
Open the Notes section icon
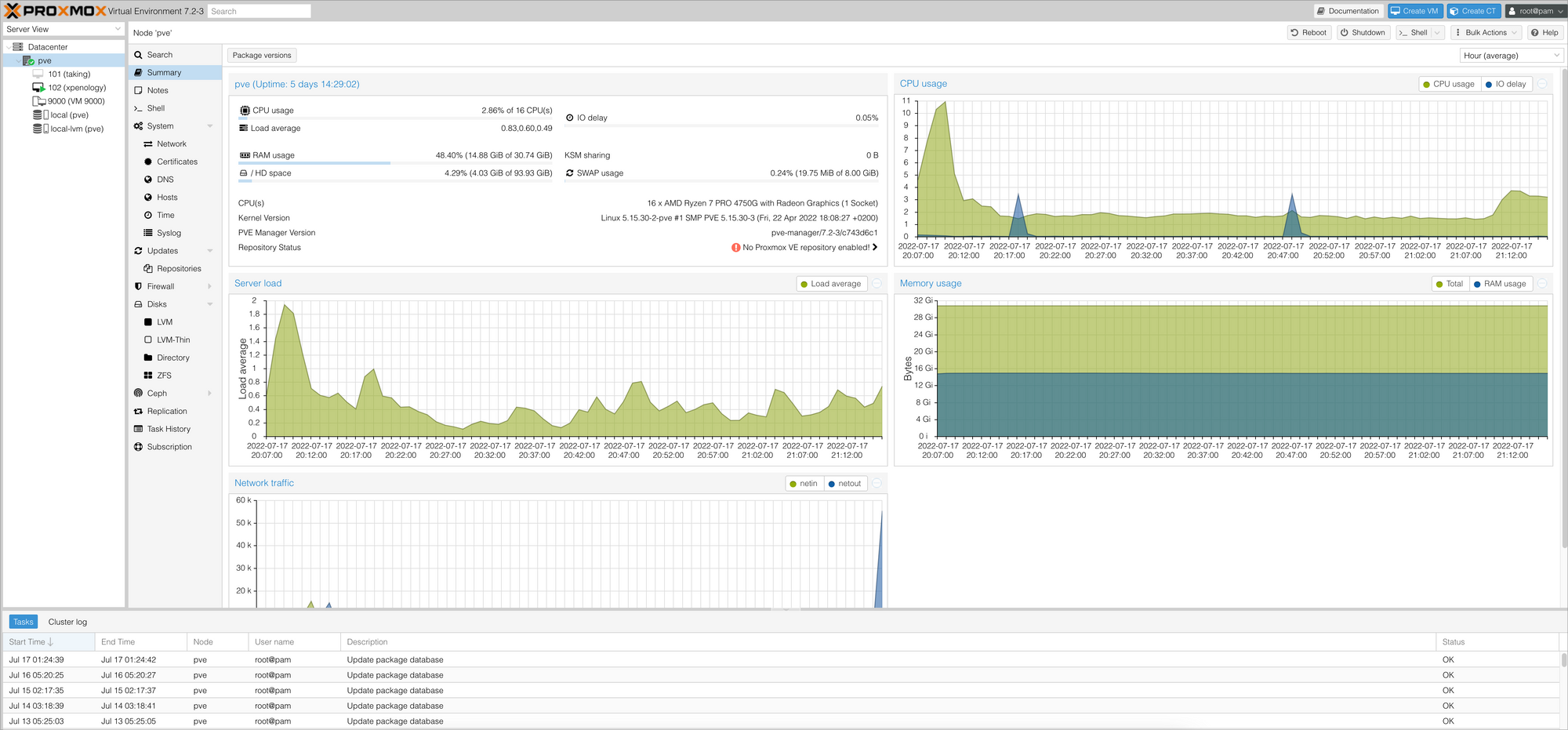[138, 90]
